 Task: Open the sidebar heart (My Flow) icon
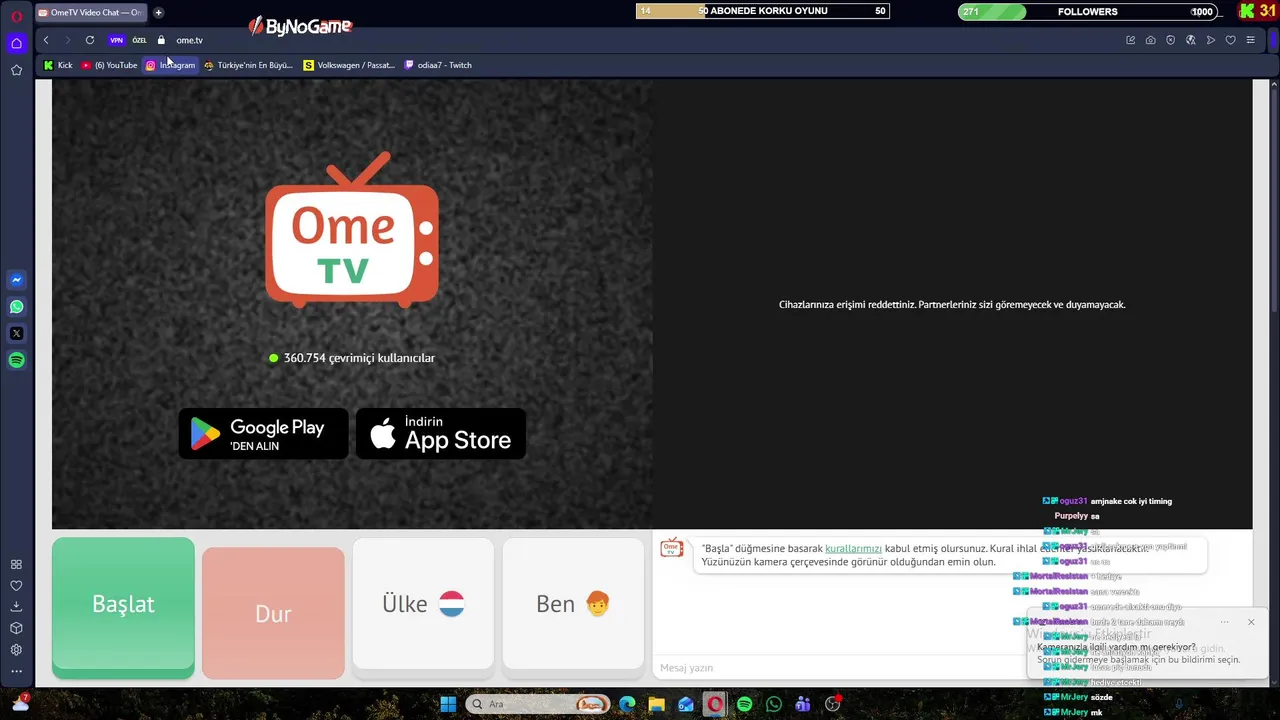(x=16, y=586)
